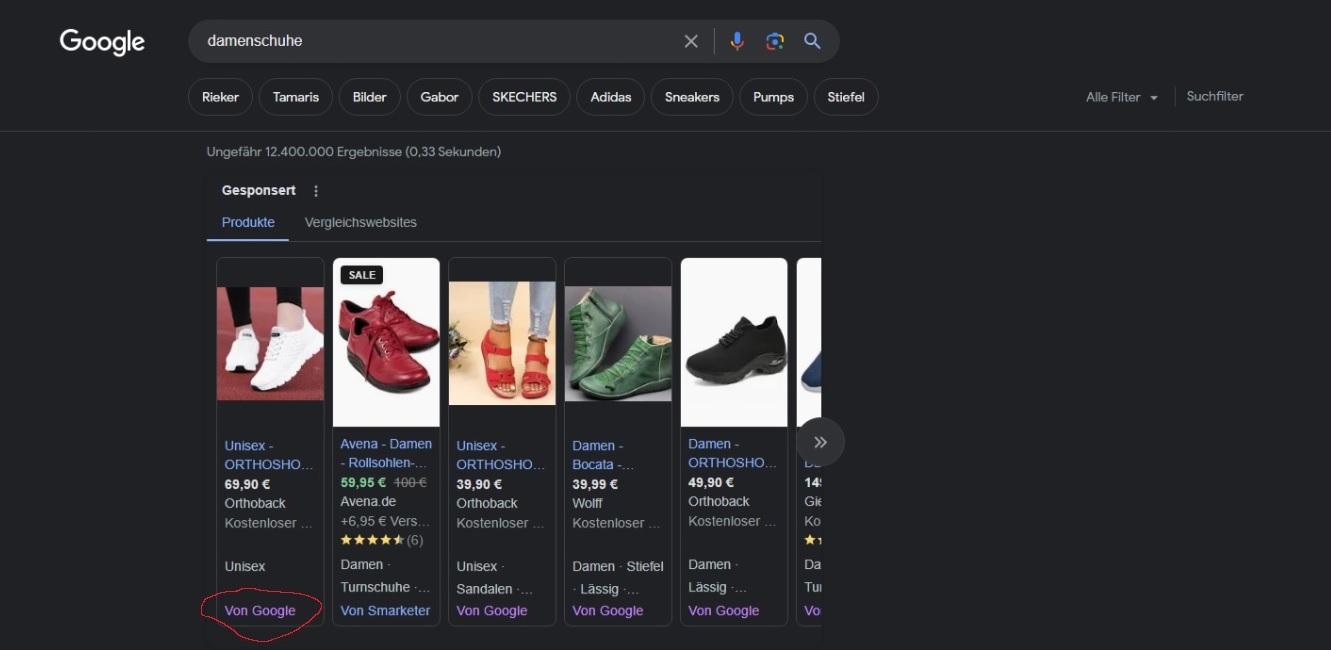Viewport: 1331px width, 650px height.
Task: Click the Google logo
Action: pyautogui.click(x=102, y=42)
